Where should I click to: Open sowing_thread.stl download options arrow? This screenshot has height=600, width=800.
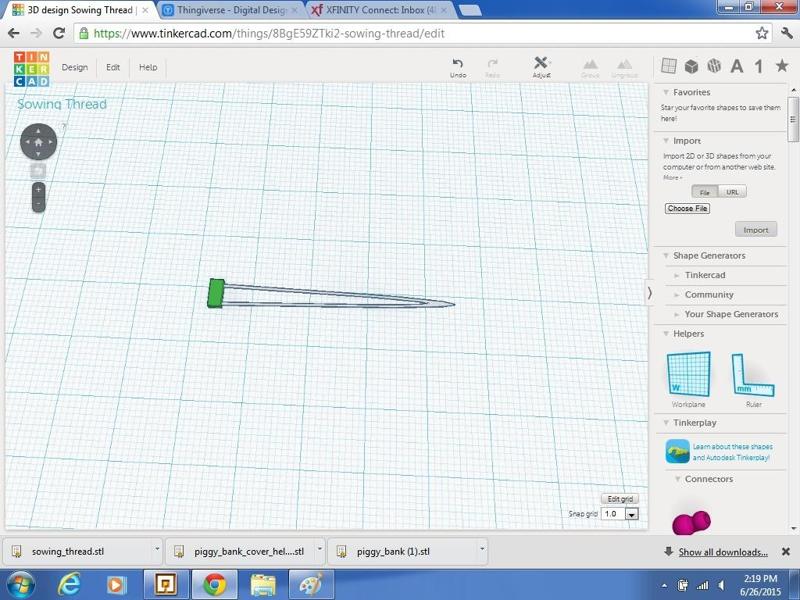coord(157,549)
